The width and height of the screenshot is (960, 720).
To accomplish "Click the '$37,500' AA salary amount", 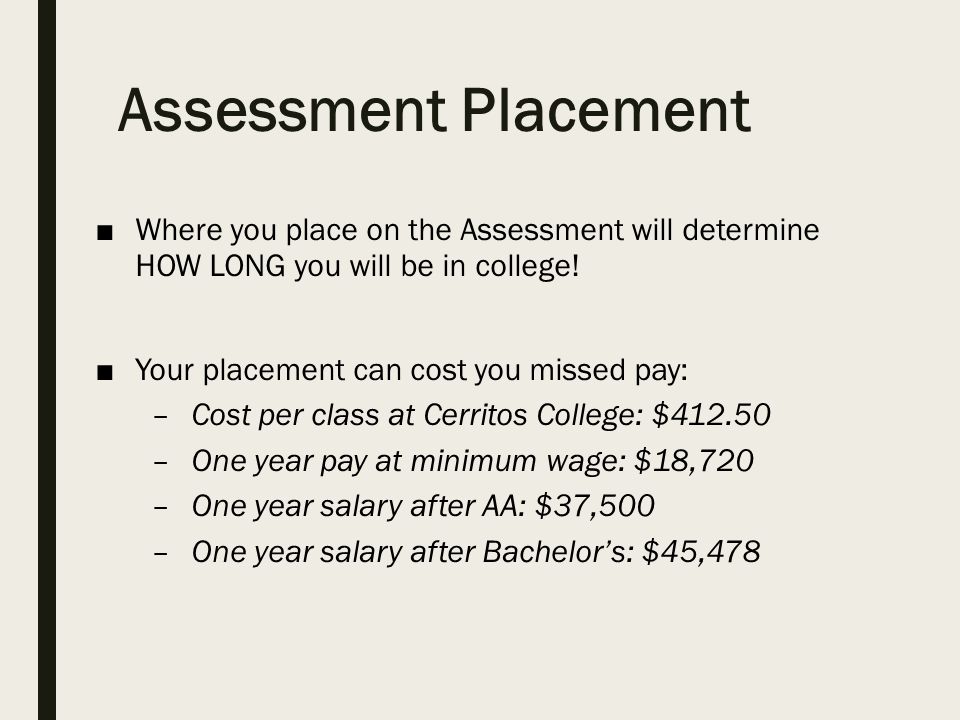I will point(594,506).
